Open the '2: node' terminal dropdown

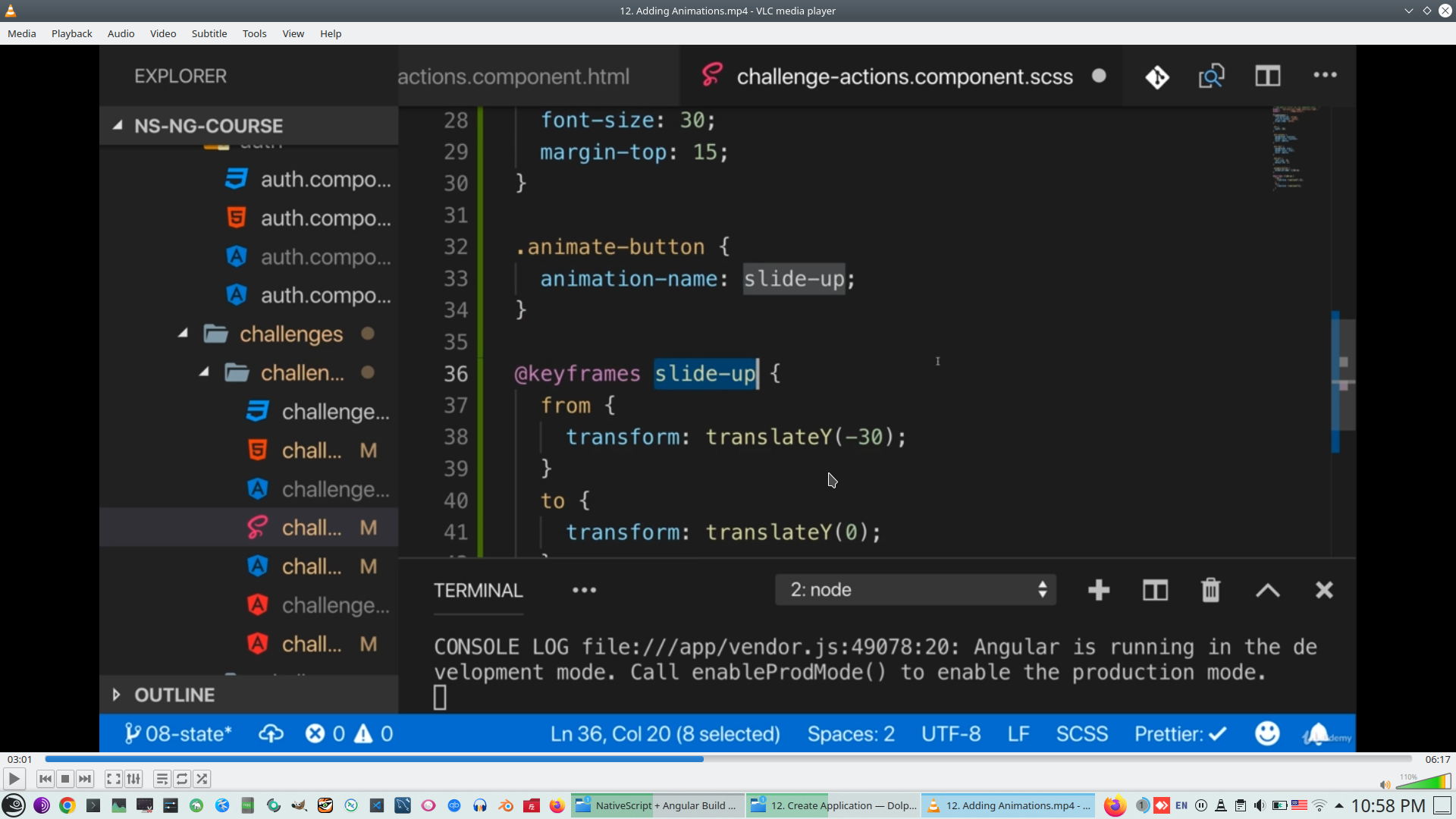coord(915,590)
